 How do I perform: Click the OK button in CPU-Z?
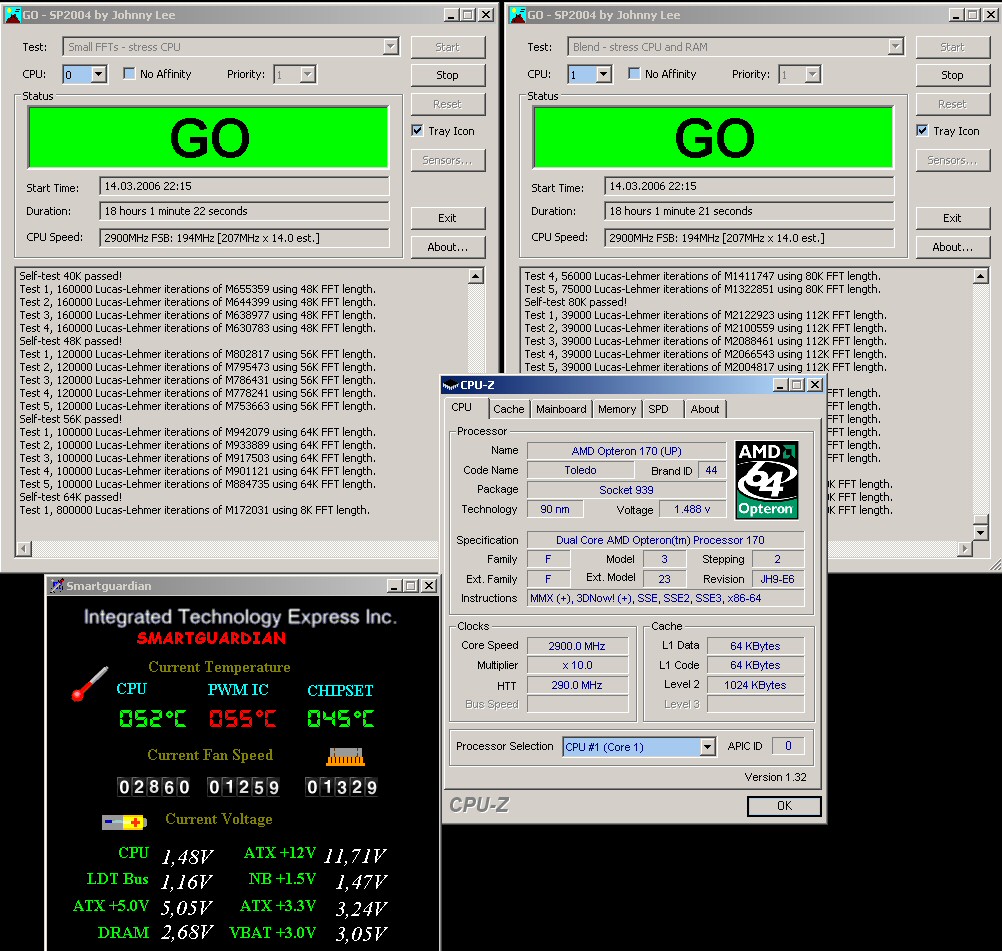click(x=784, y=805)
